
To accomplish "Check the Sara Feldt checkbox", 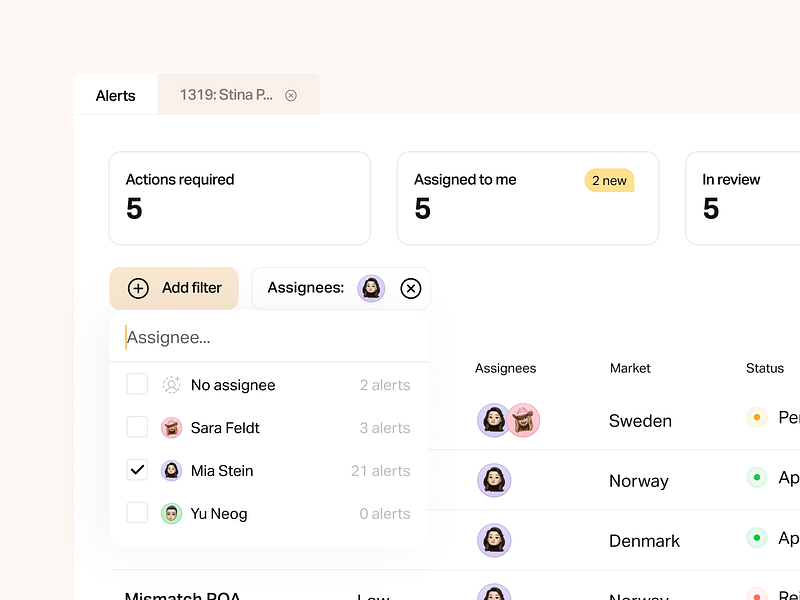I will (137, 427).
